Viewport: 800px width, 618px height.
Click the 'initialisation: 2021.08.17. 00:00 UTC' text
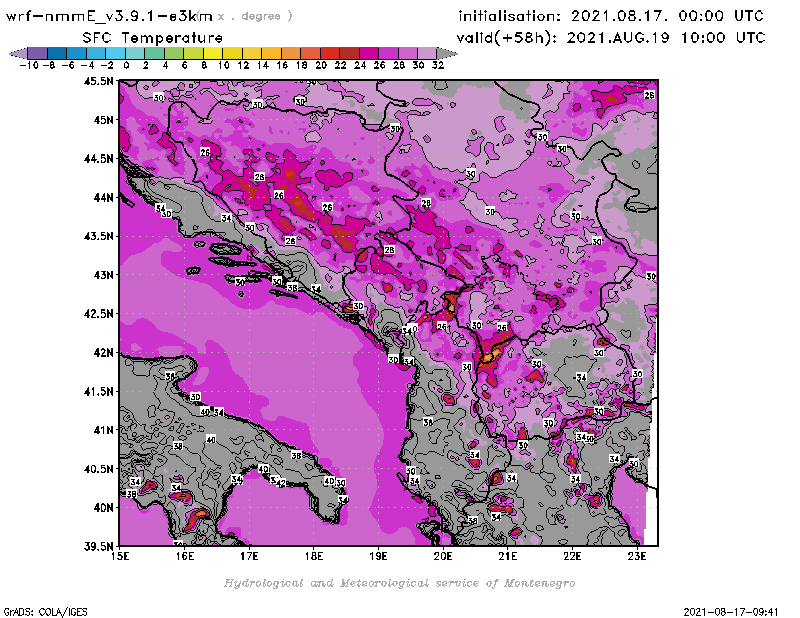611,16
